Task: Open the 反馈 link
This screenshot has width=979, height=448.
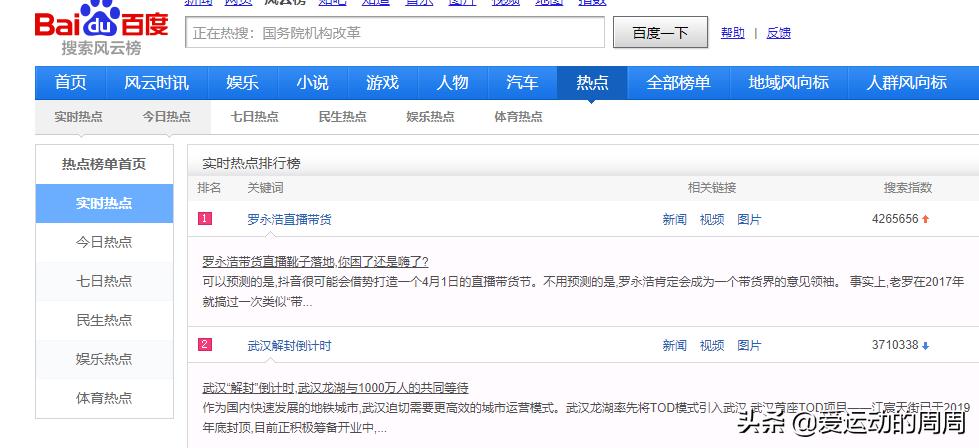Action: [779, 33]
